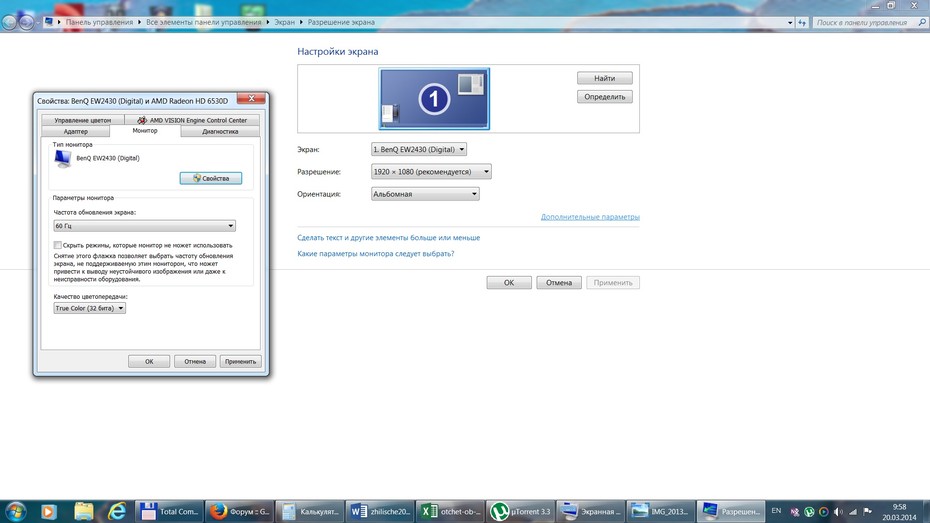
Task: Open the Windows Start menu orb
Action: pos(15,511)
